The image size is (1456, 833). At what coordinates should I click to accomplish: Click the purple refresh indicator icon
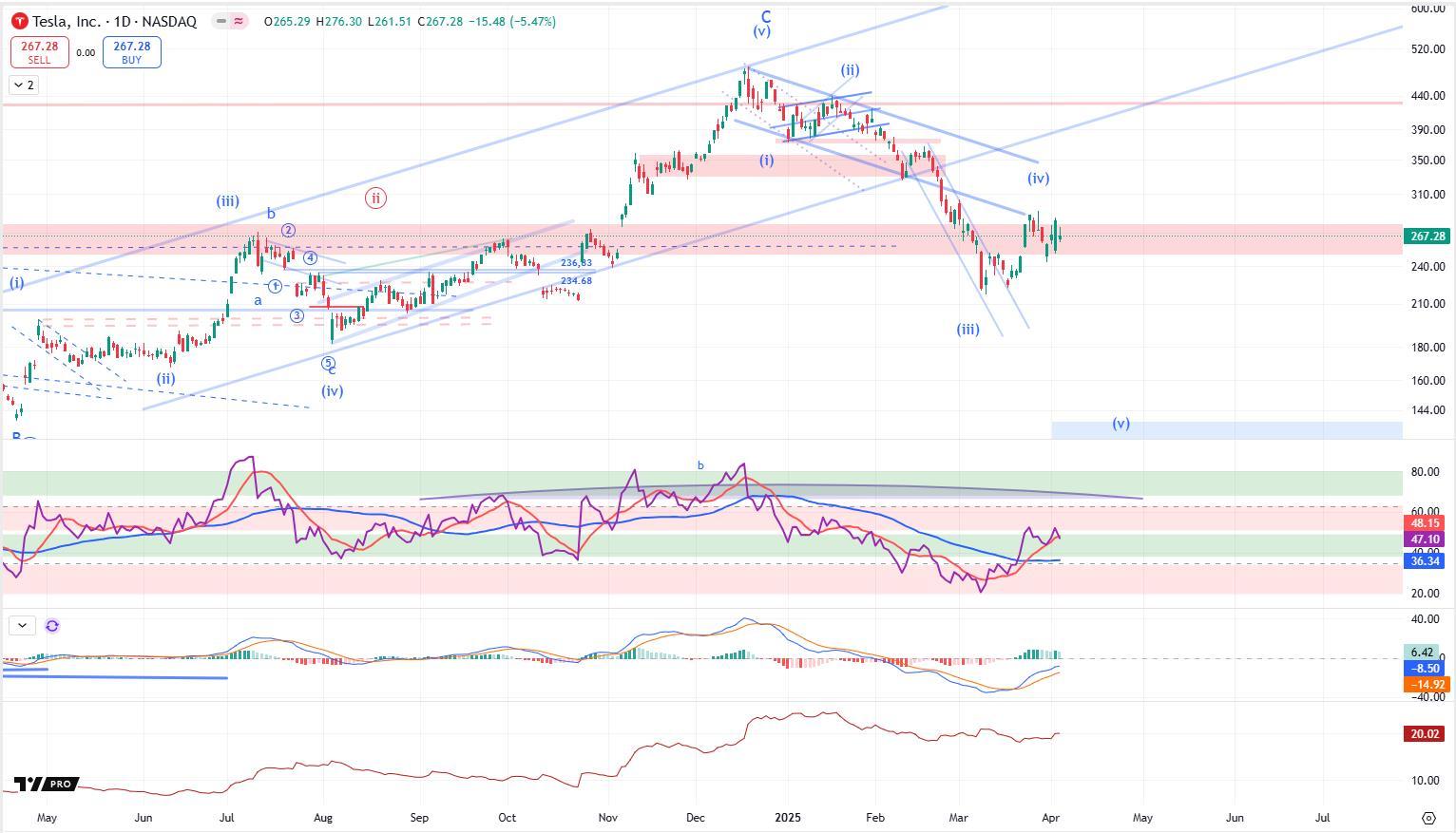52,626
